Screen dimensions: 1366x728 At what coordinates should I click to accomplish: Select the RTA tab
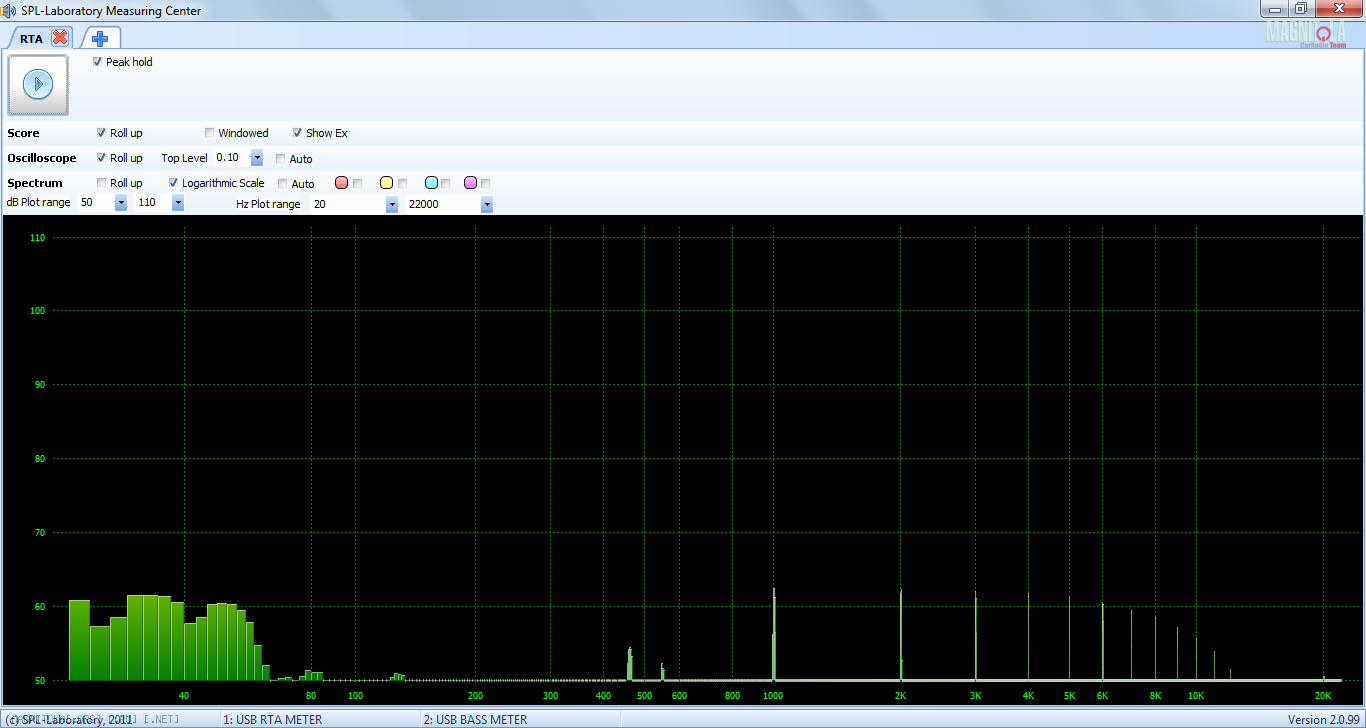(x=31, y=39)
